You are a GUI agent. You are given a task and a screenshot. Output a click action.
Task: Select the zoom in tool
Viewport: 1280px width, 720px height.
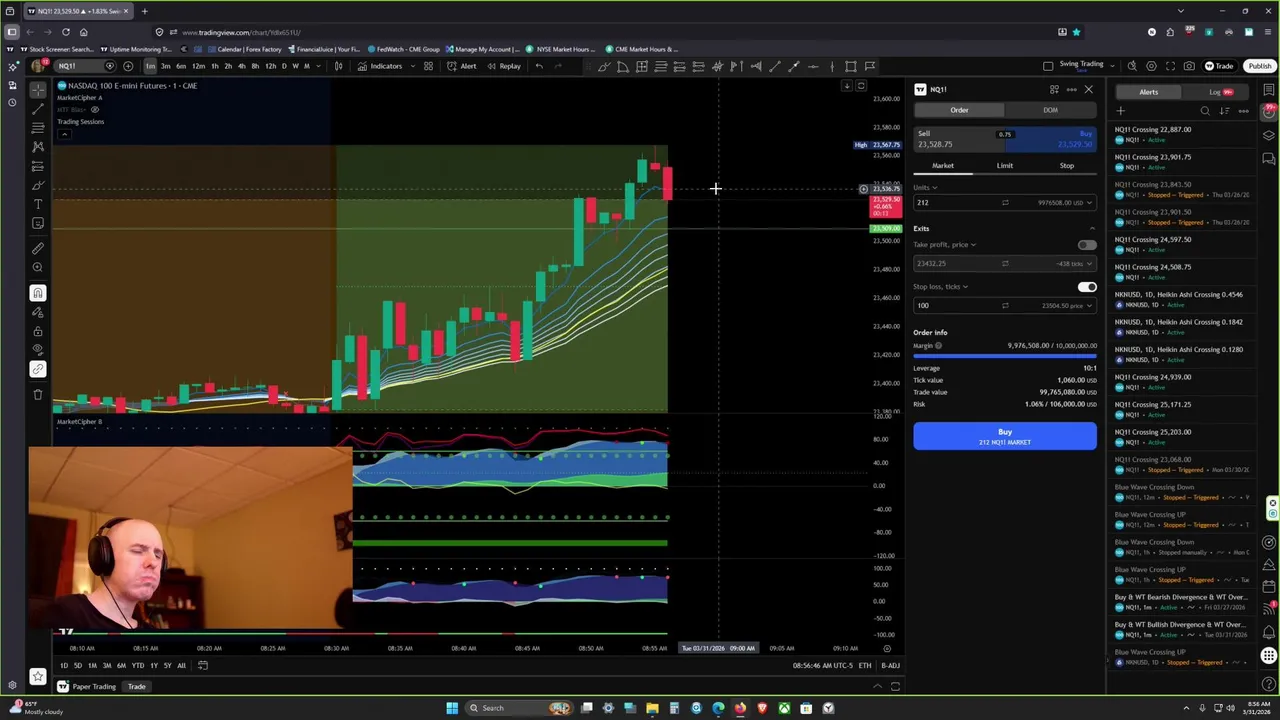(38, 267)
